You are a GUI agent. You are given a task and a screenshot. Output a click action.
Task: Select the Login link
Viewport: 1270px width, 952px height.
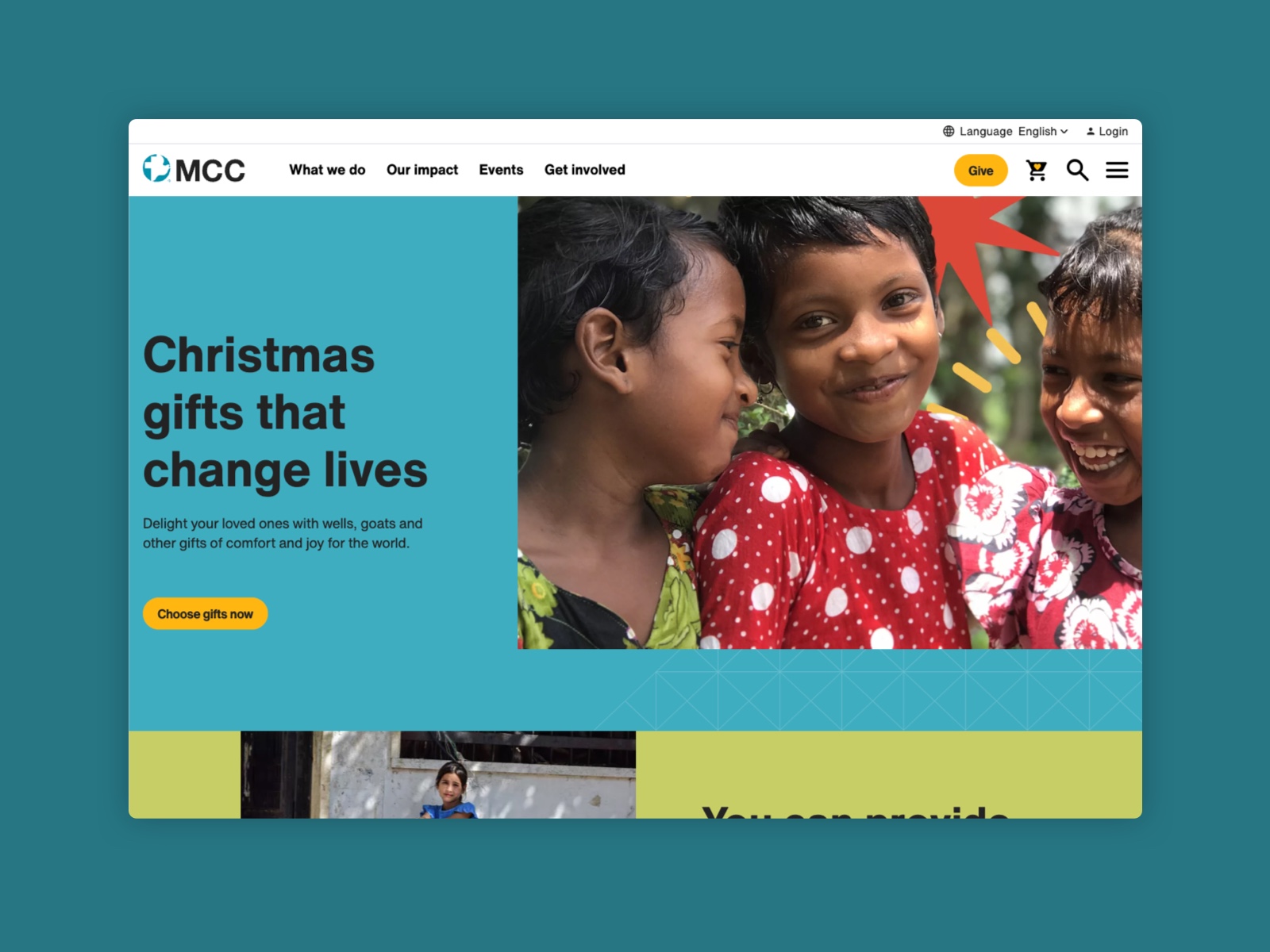[x=1107, y=132]
